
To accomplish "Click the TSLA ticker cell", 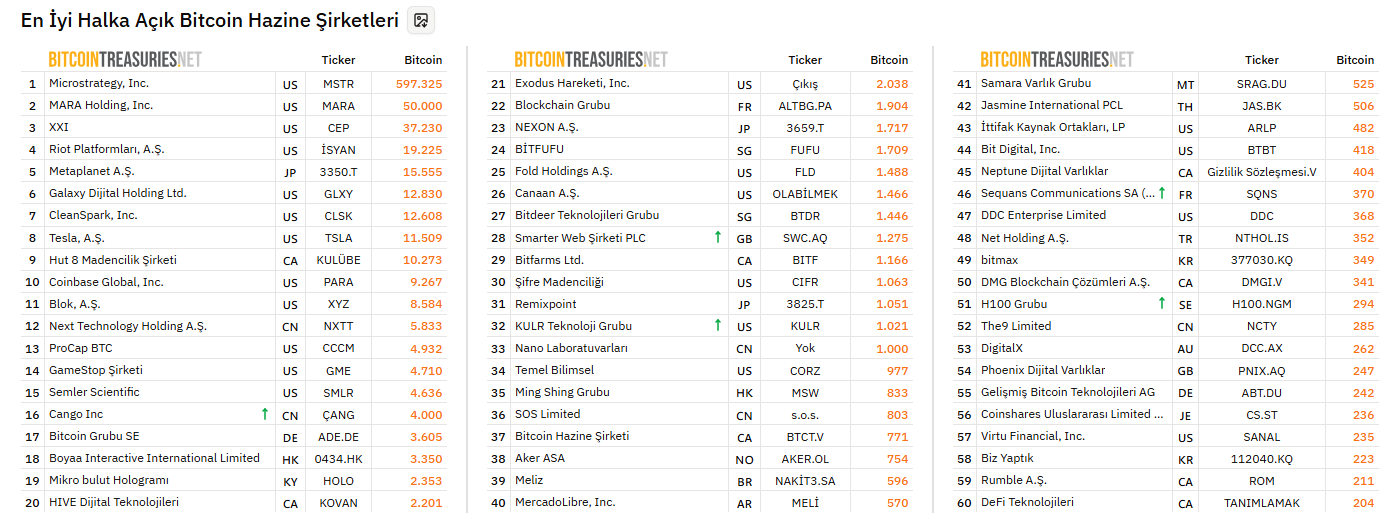I will pyautogui.click(x=338, y=237).
